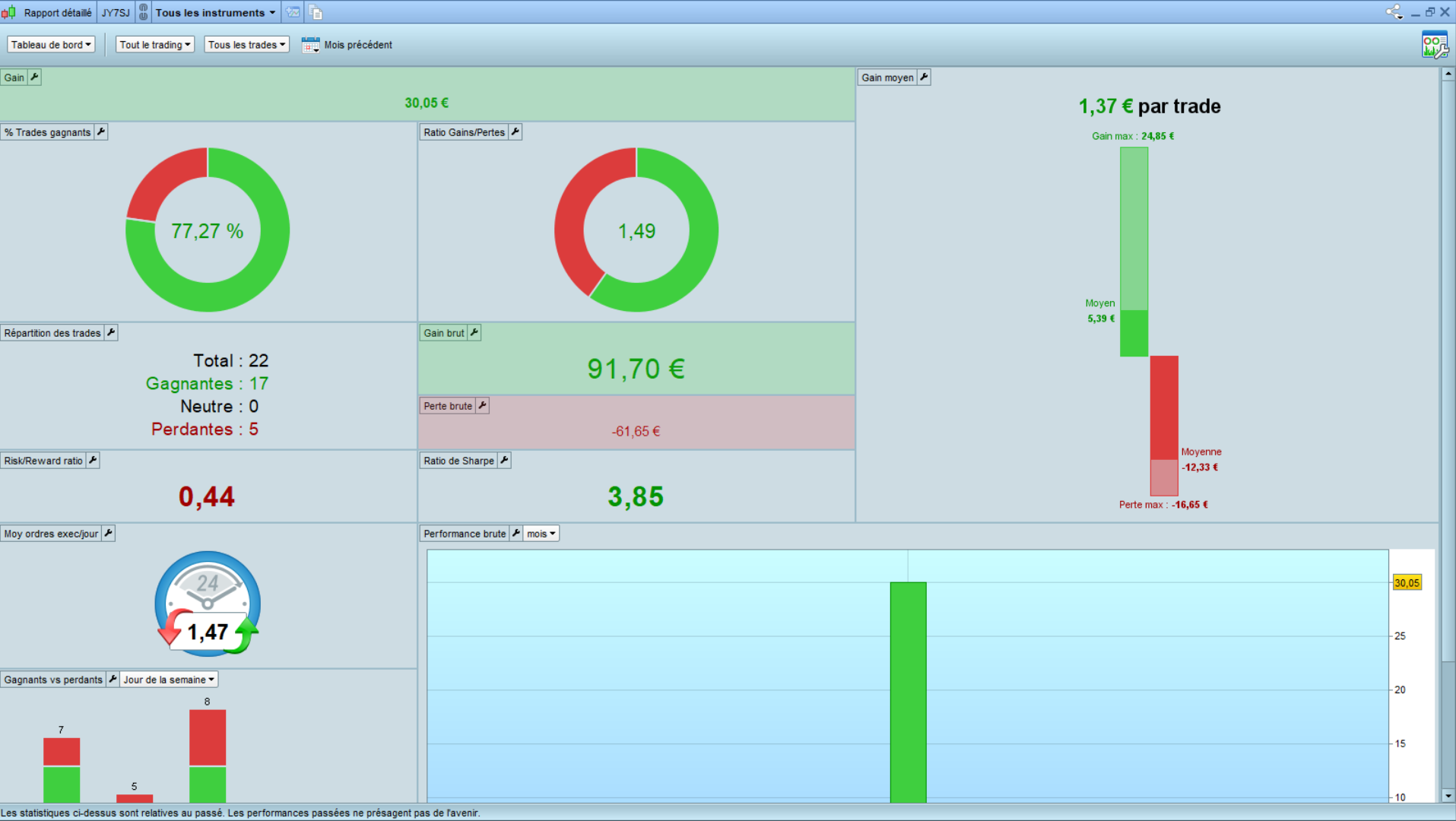The image size is (1456, 821).
Task: Click the candlestick Rapport détaillé icon
Action: click(x=8, y=12)
